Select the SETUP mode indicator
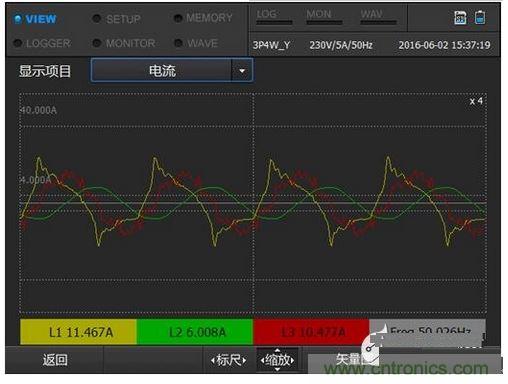The width and height of the screenshot is (508, 384). (117, 19)
